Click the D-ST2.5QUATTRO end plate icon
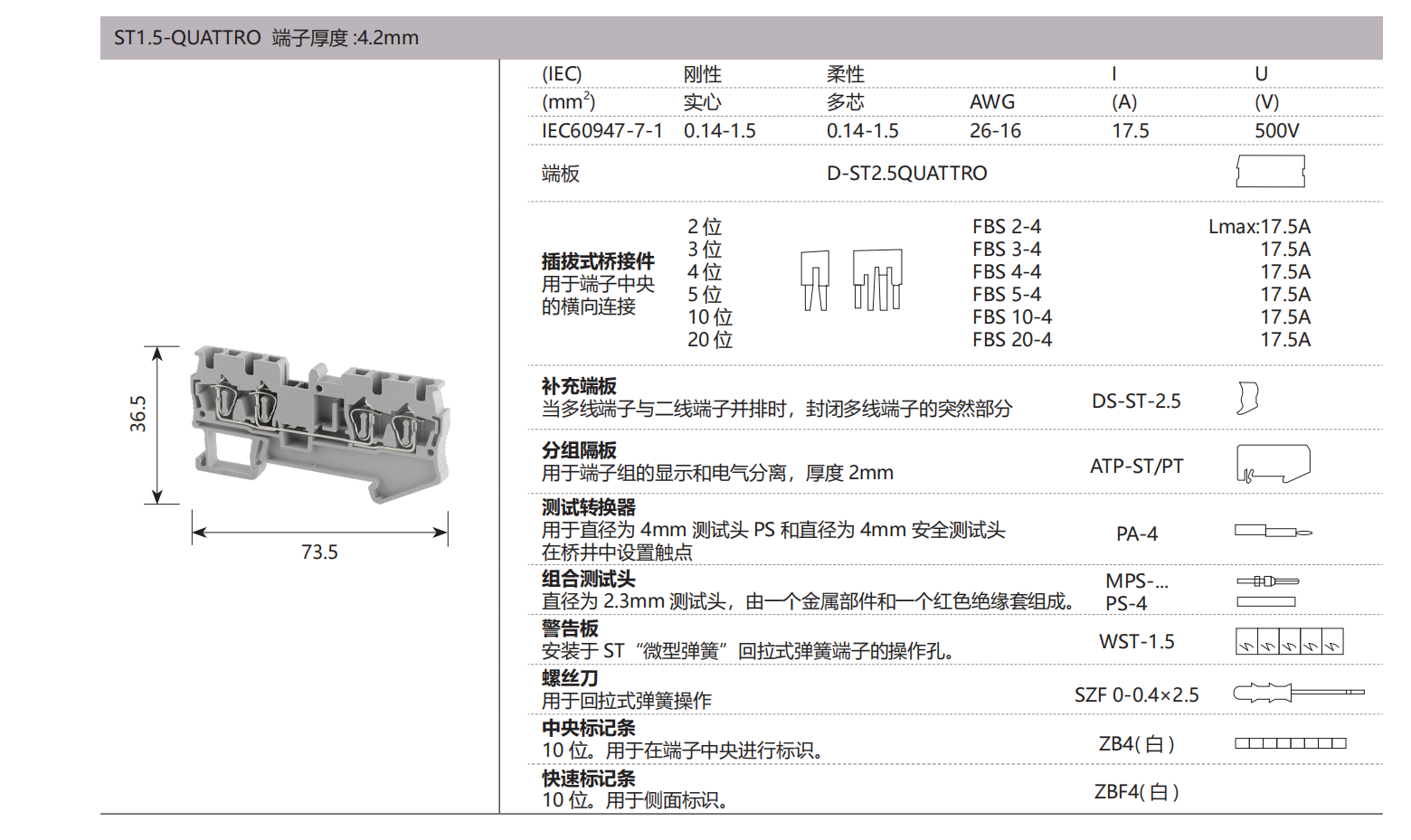This screenshot has height=840, width=1411. (x=1270, y=170)
